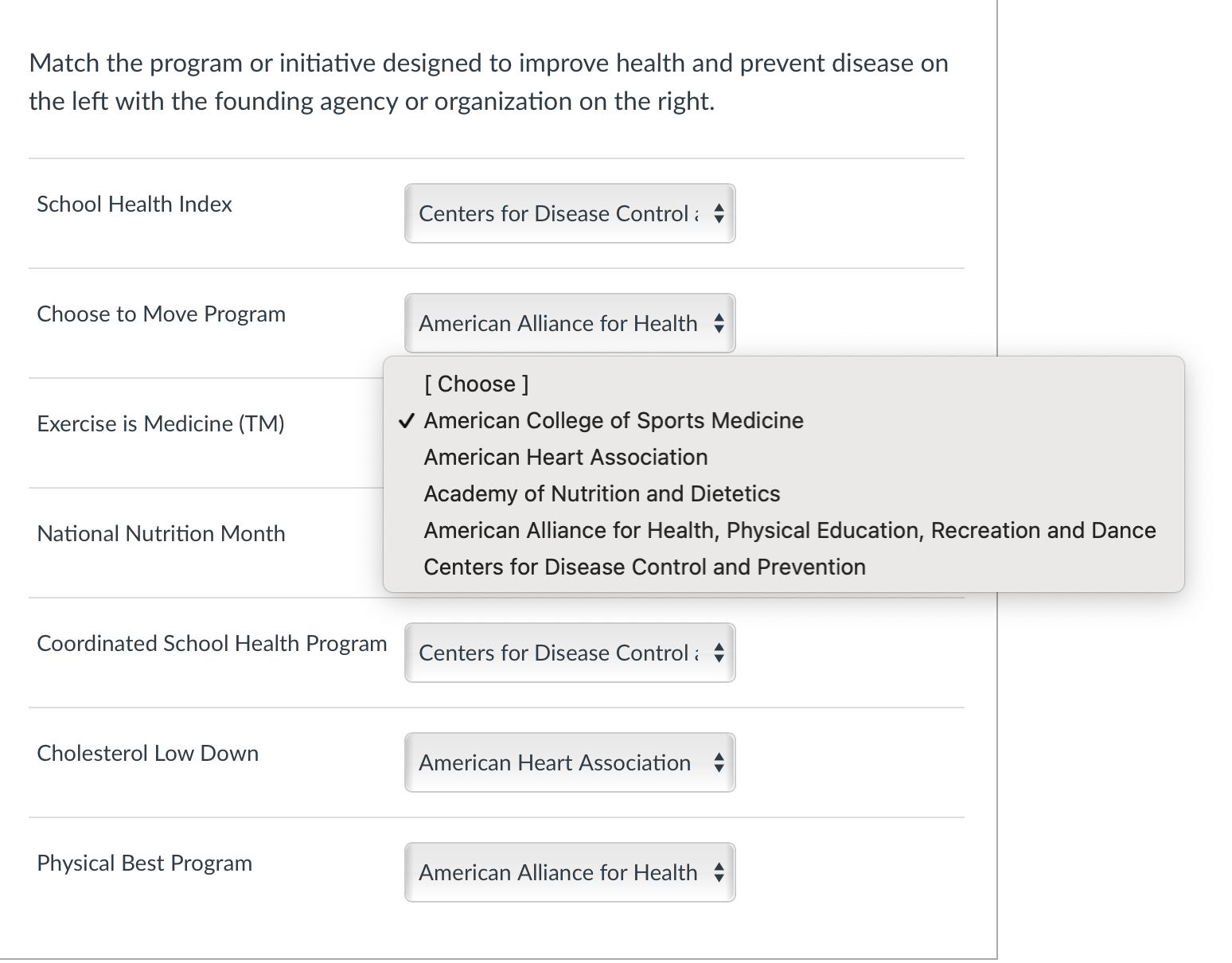Click the Cholesterol Low Down dropdown arrows

coord(719,762)
